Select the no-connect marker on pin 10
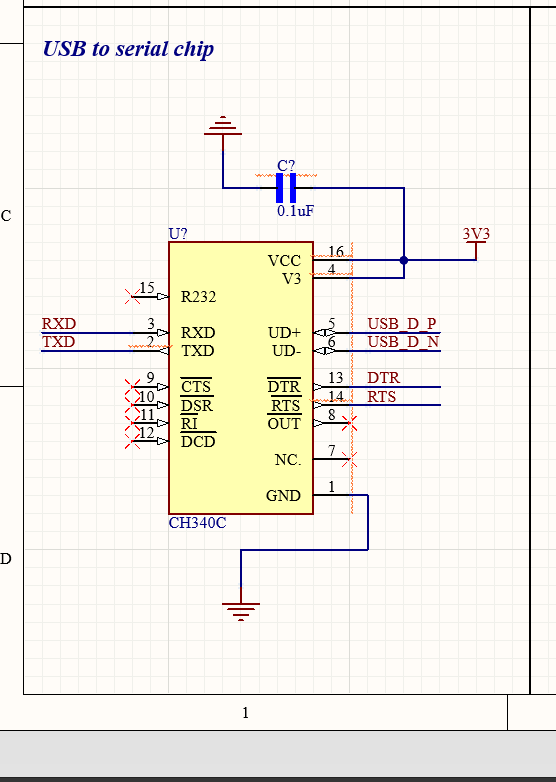The width and height of the screenshot is (556, 782). tap(132, 404)
